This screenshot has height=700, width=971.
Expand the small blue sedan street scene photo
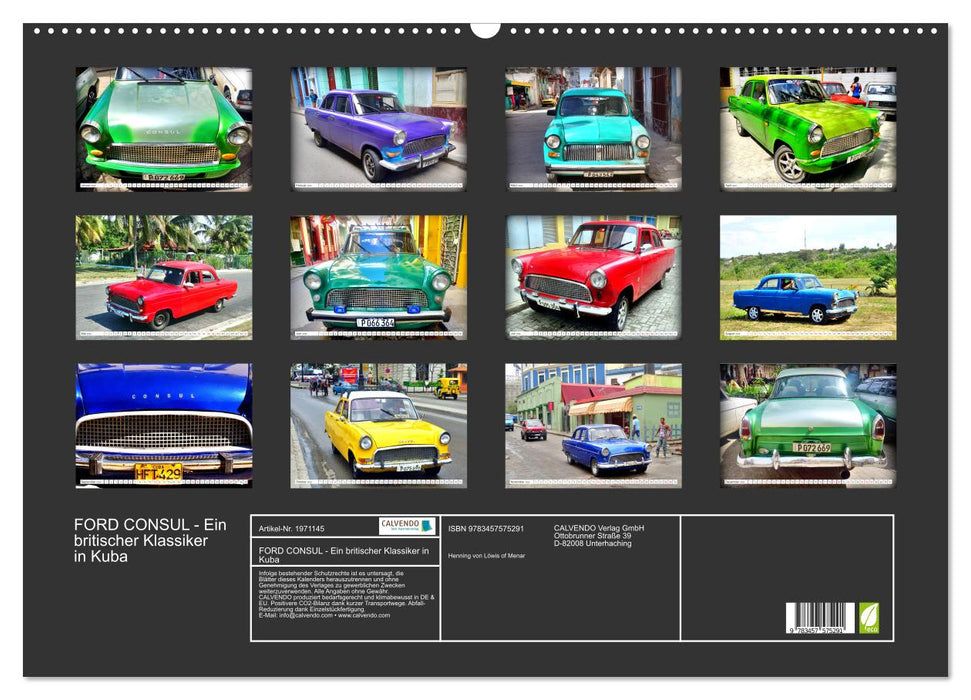tap(591, 425)
